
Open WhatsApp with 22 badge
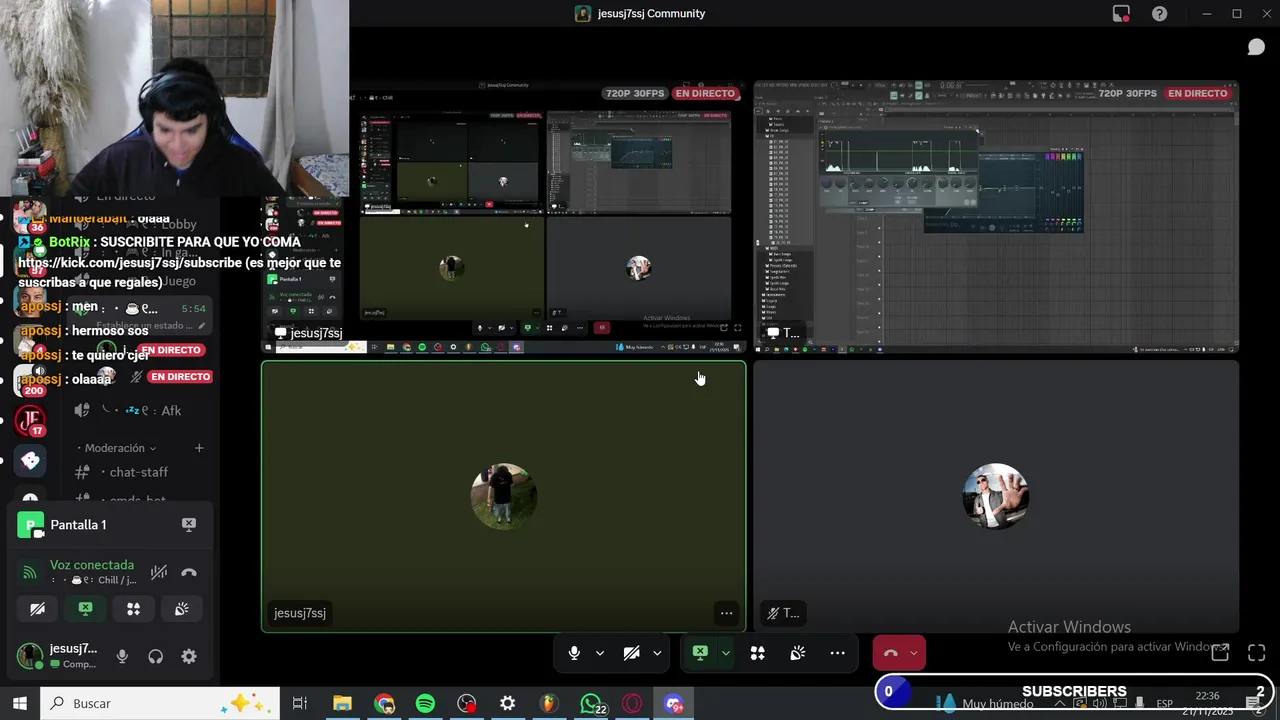point(591,703)
